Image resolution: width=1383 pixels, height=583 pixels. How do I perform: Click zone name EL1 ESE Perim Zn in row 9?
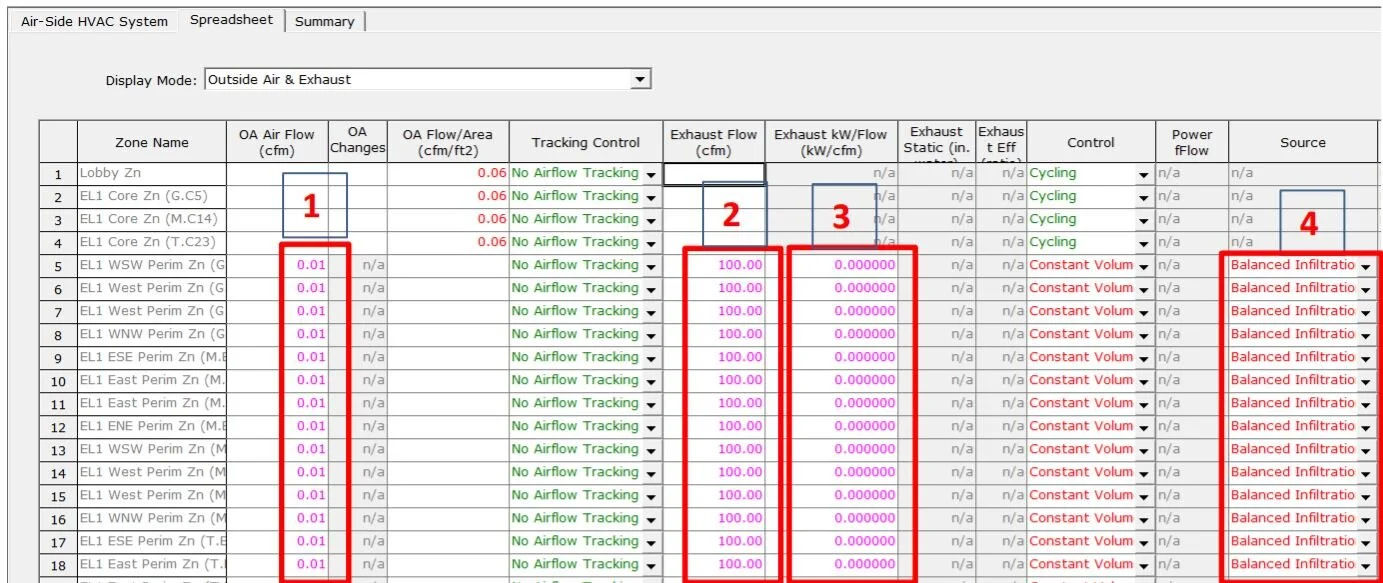pos(152,357)
